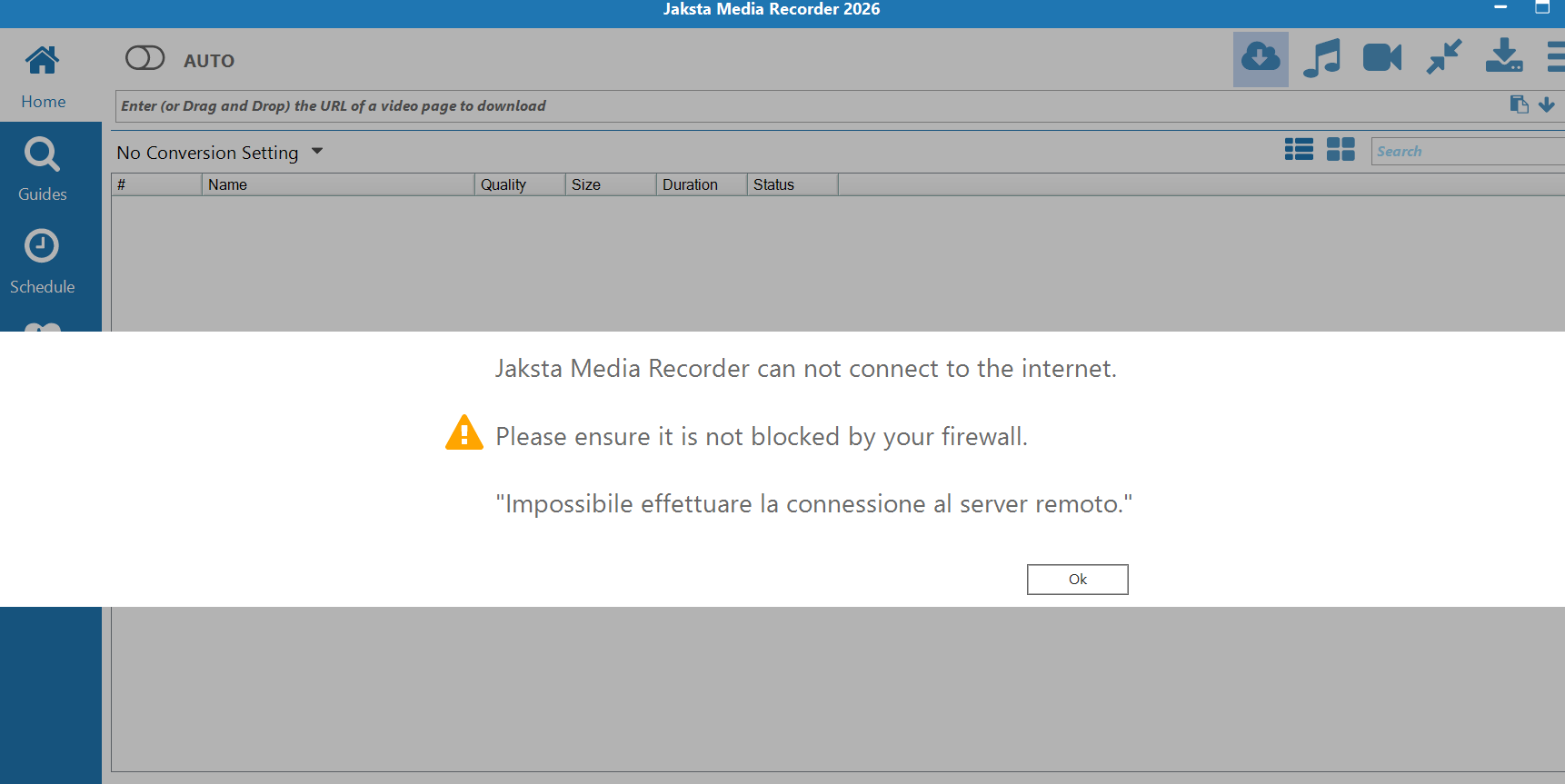Sort by the Duration column header

pos(702,184)
